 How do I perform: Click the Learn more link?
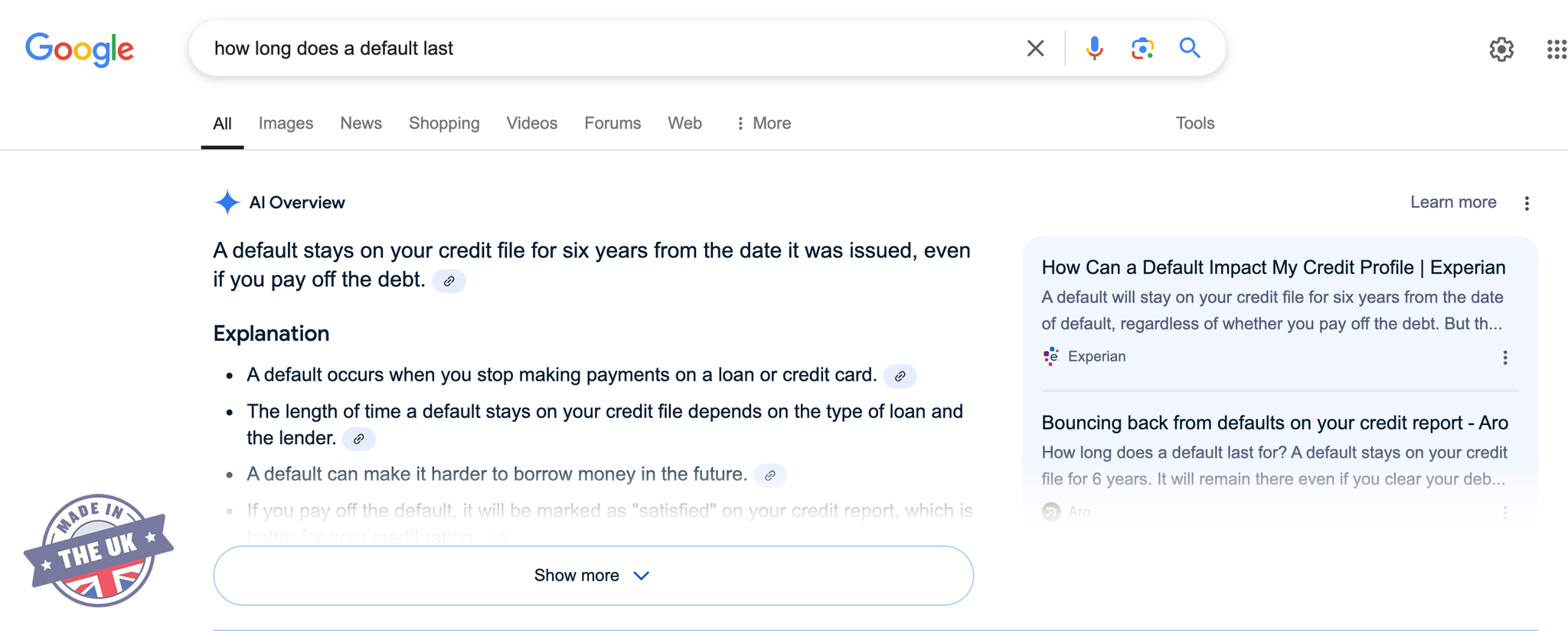(x=1452, y=202)
